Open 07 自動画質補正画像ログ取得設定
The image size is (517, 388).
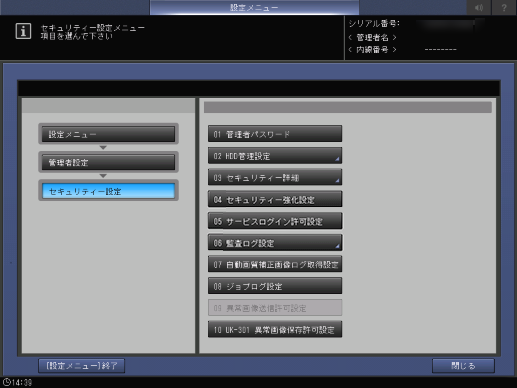275,264
